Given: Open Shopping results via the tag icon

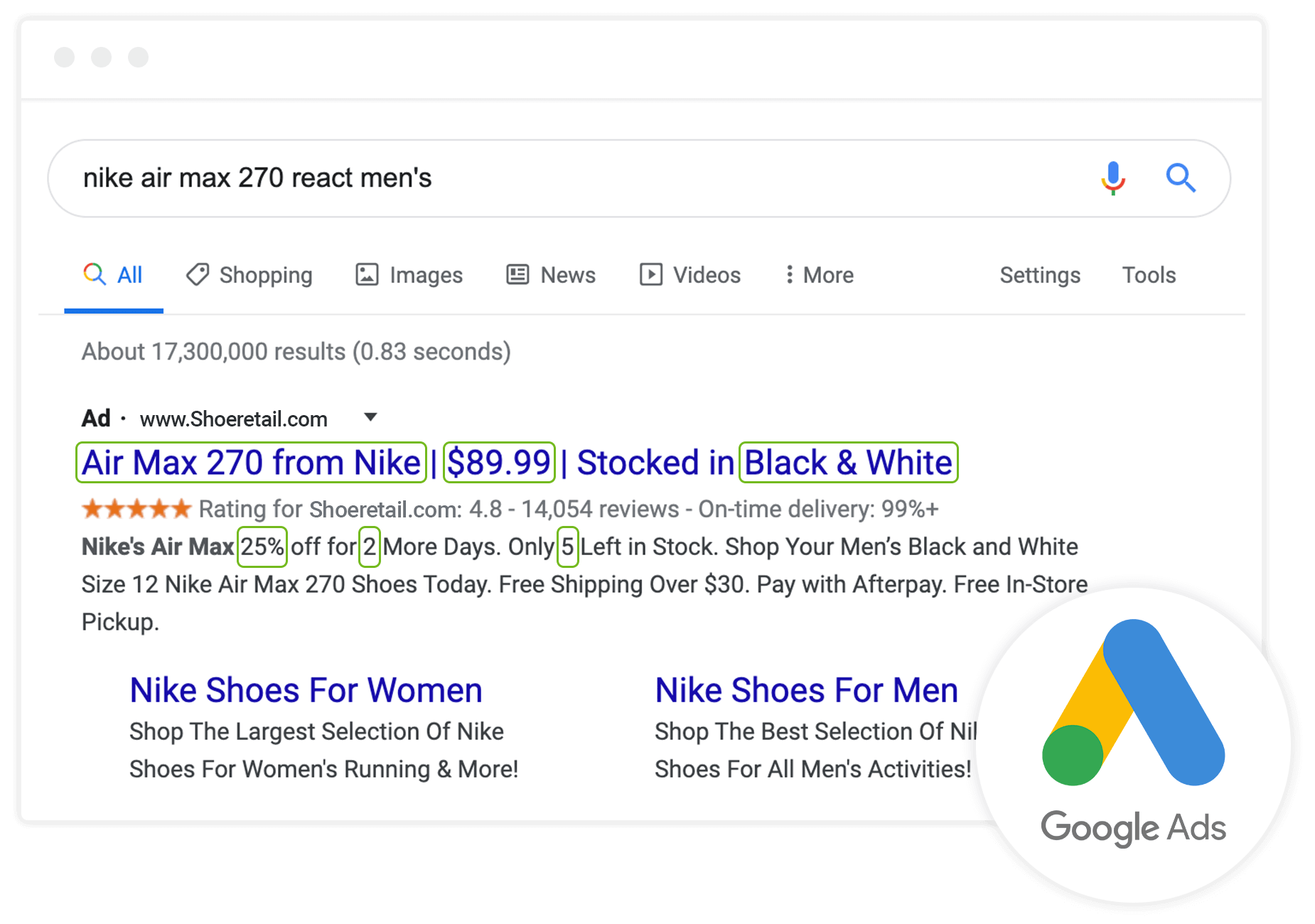Looking at the screenshot, I should [x=197, y=275].
